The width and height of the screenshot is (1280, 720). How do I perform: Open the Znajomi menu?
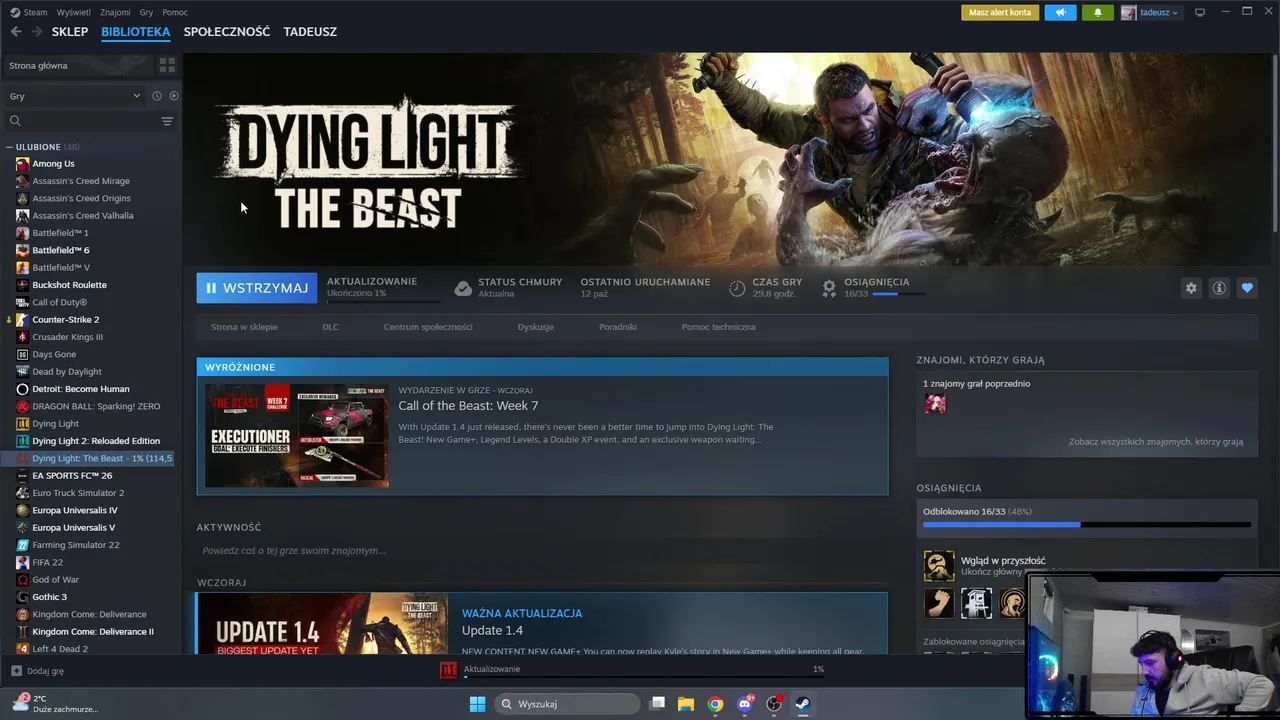(x=115, y=12)
